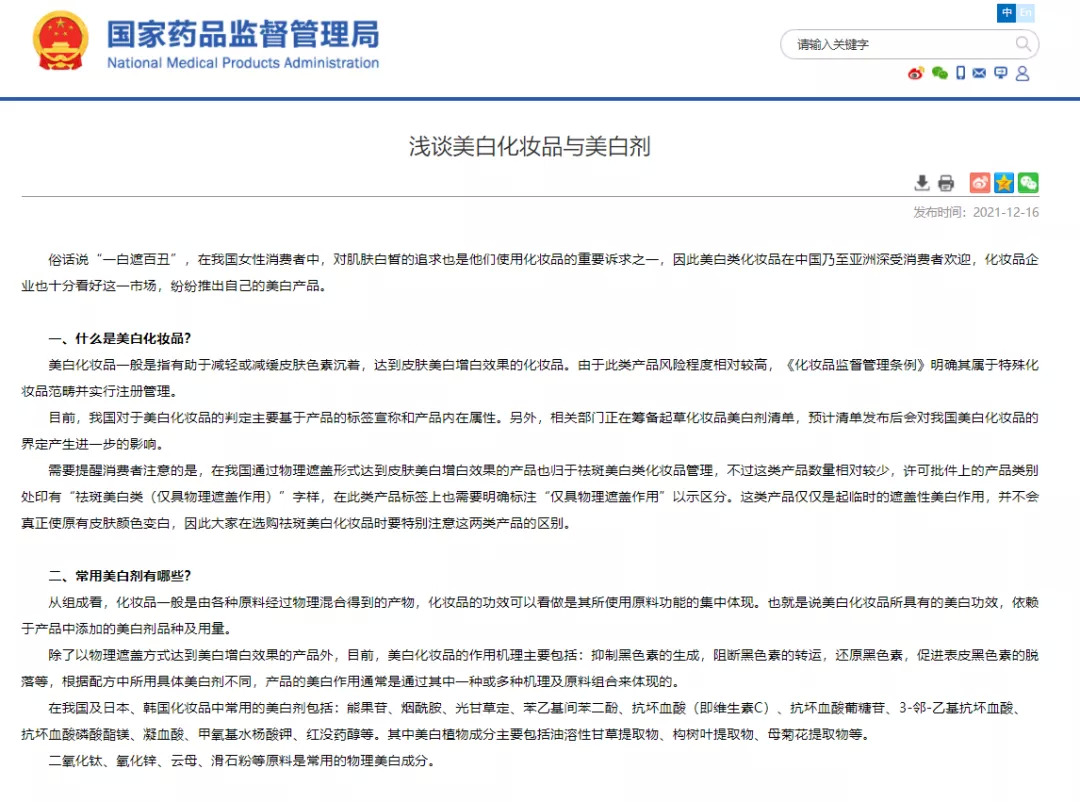The image size is (1080, 802).
Task: Share article to WeChat green button
Action: tap(1028, 183)
